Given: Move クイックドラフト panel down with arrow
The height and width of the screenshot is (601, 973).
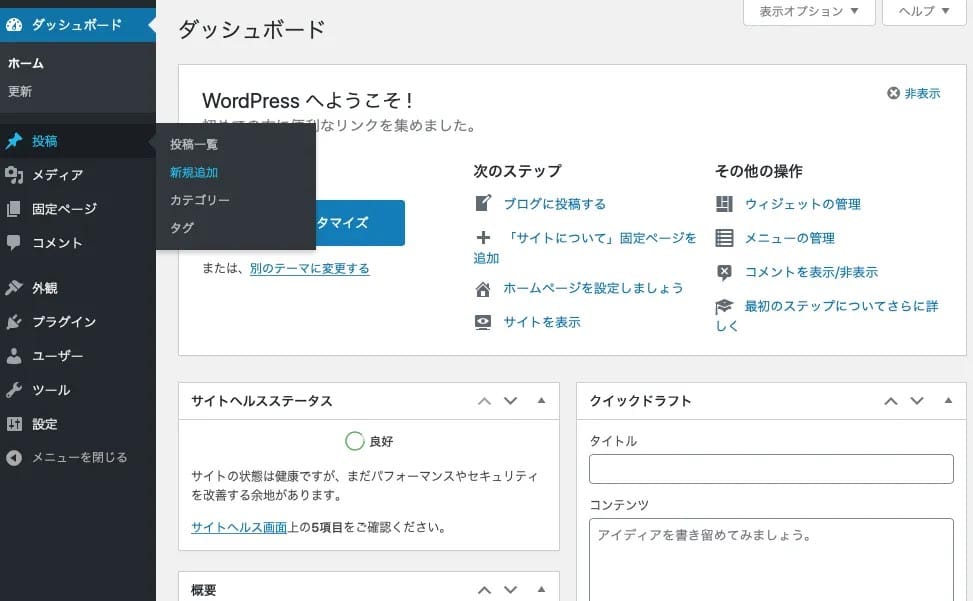Looking at the screenshot, I should pyautogui.click(x=917, y=401).
